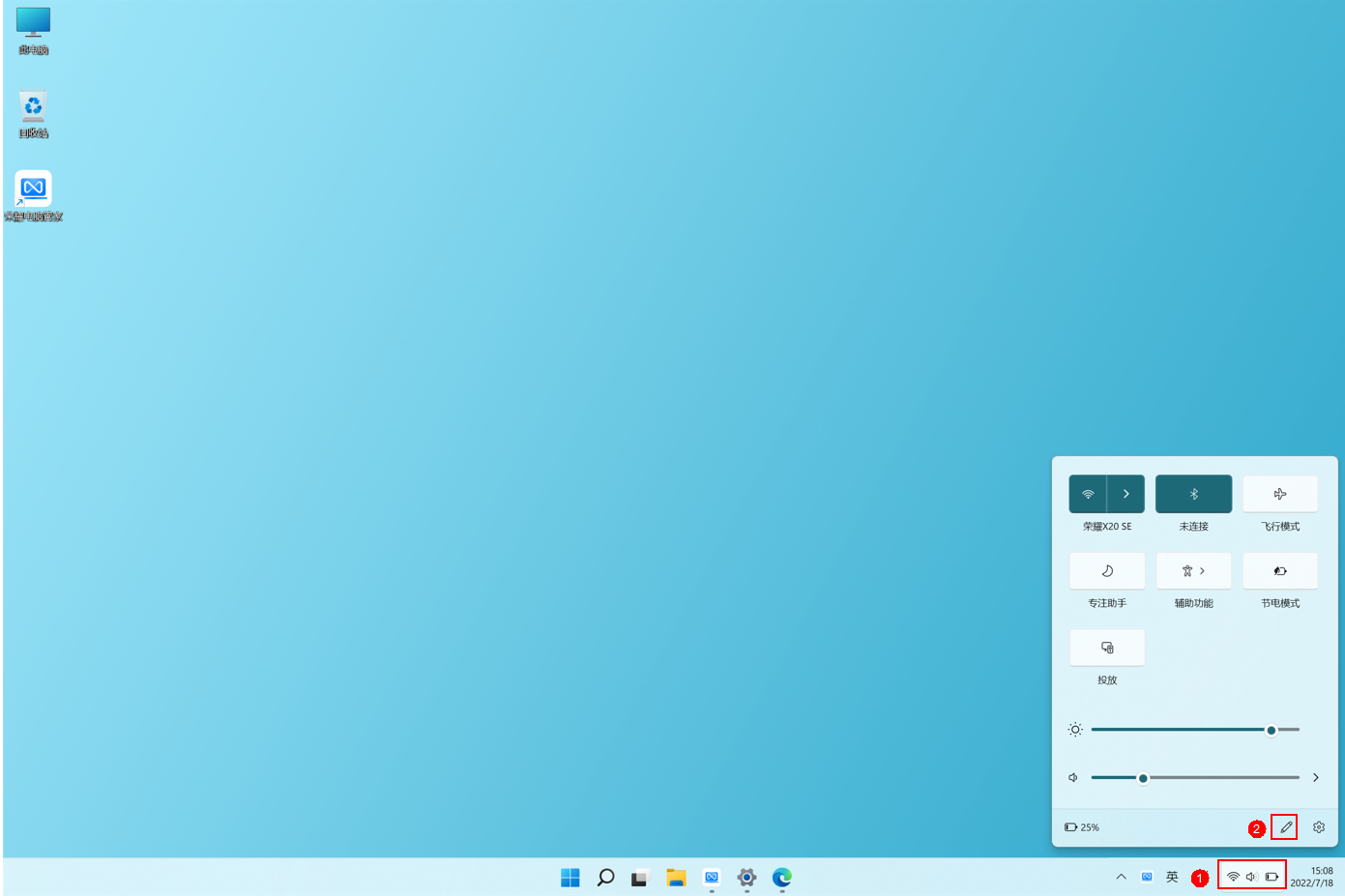Open the Windows Start menu

[570, 878]
